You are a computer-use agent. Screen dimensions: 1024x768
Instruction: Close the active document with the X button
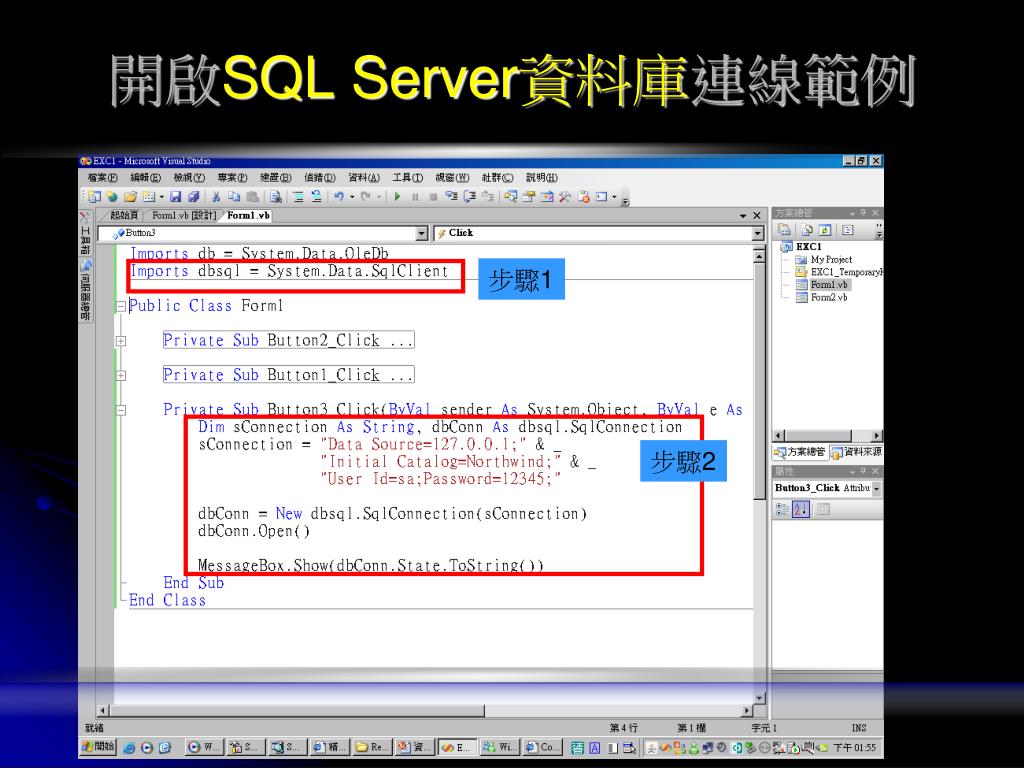pos(757,216)
